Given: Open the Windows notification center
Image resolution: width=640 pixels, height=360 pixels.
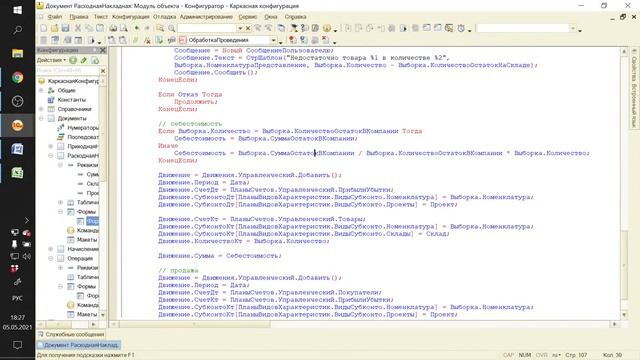Looking at the screenshot, I should [x=17, y=345].
